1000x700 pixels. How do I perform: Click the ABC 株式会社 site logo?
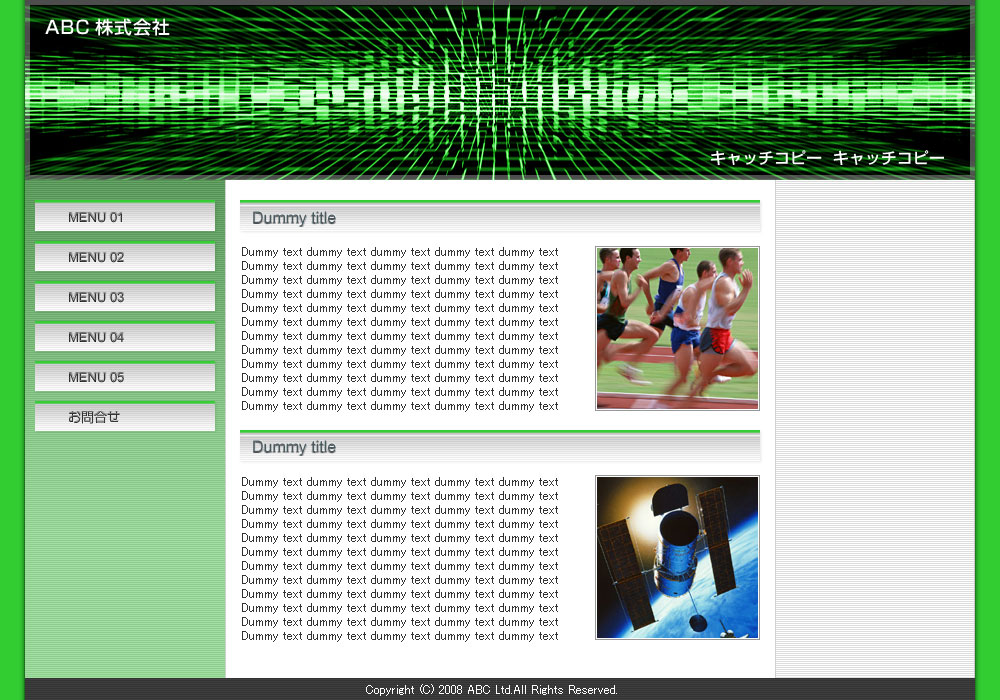tap(107, 27)
